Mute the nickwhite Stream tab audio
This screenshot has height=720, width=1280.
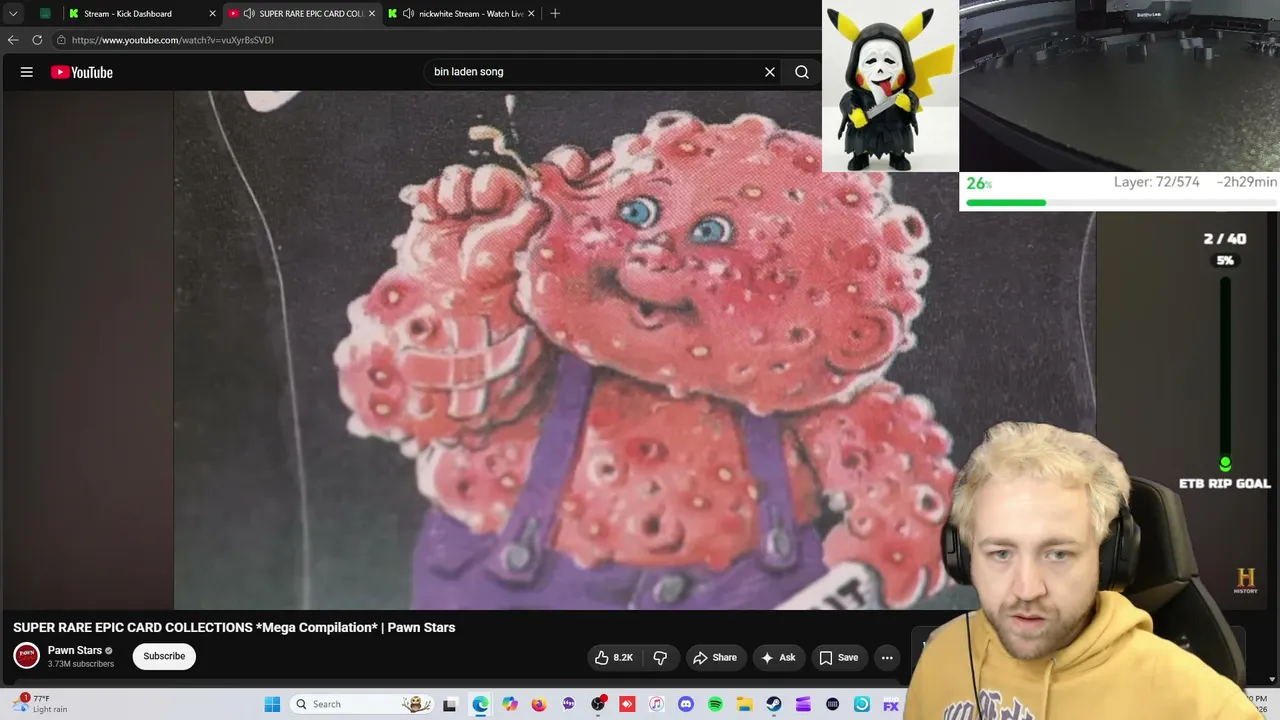click(408, 13)
